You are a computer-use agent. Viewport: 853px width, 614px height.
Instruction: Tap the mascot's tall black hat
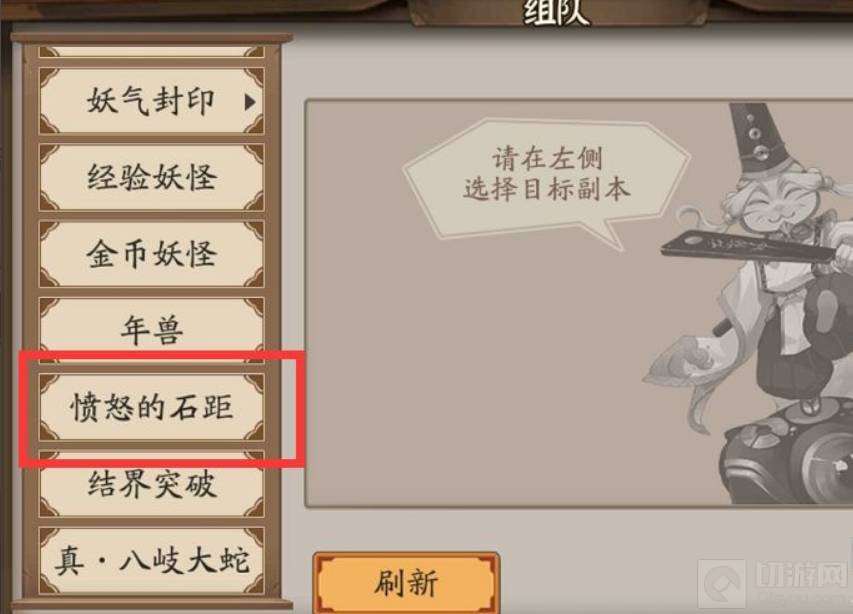pyautogui.click(x=758, y=137)
